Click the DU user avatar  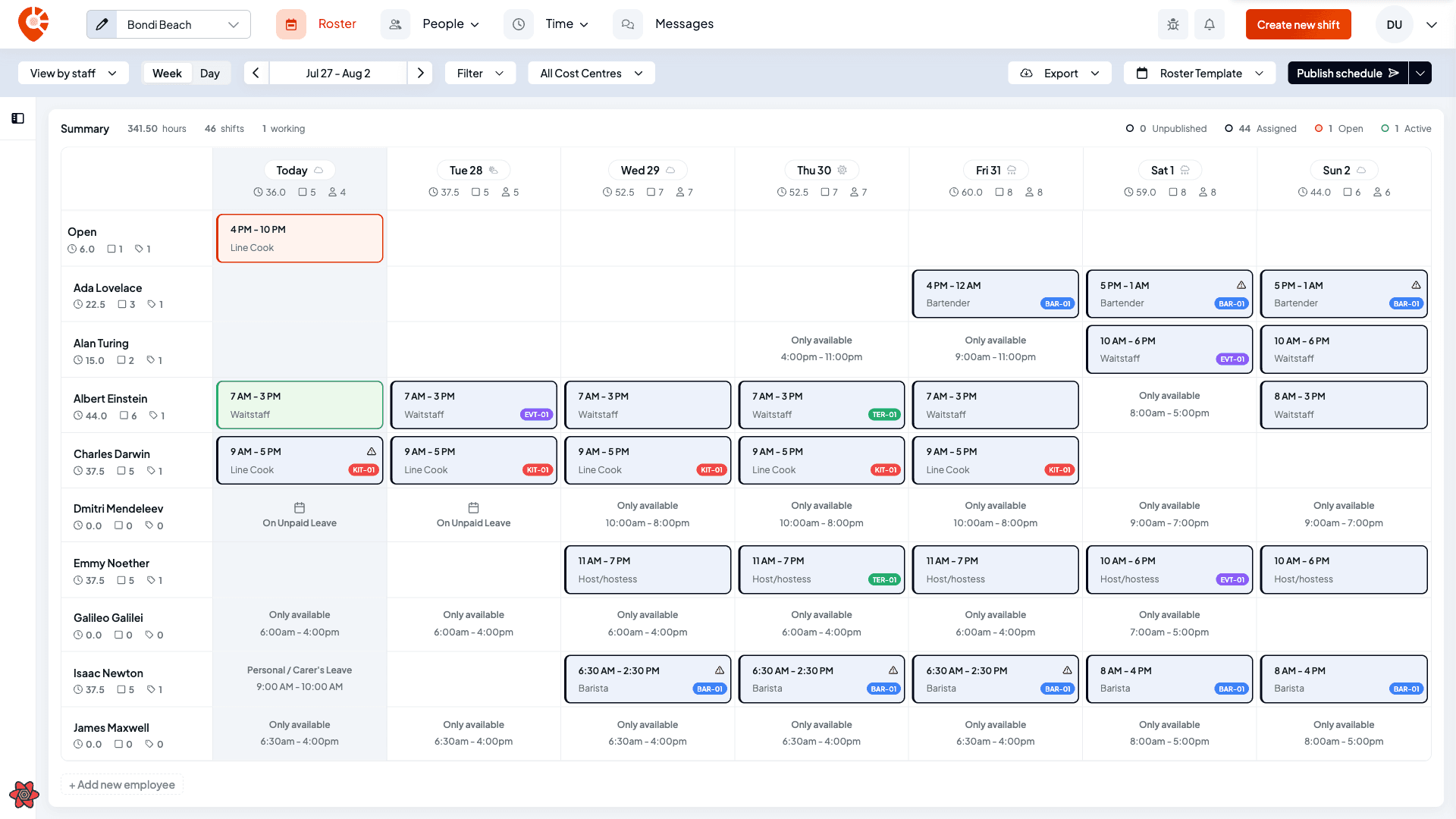(x=1394, y=24)
